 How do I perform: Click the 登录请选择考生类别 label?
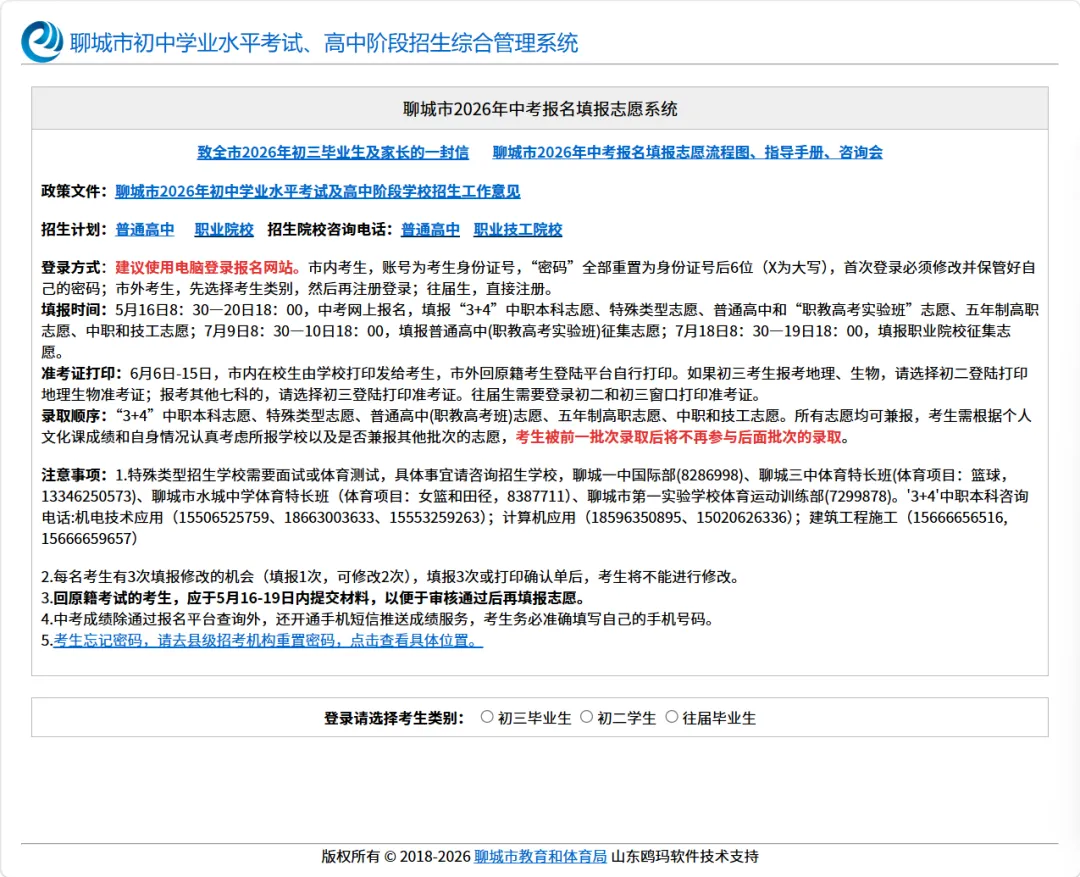click(x=393, y=718)
